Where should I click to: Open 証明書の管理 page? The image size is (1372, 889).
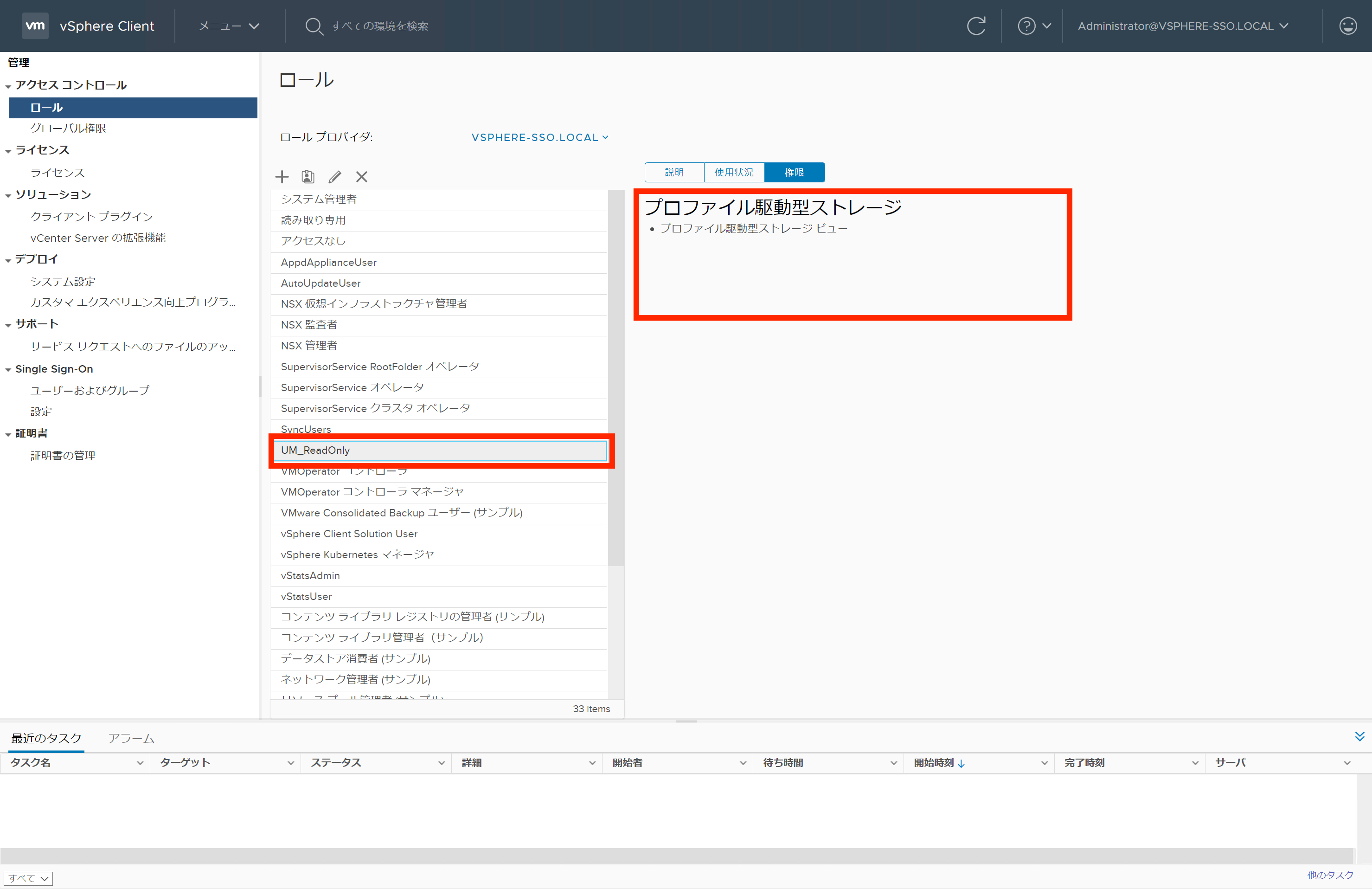[63, 456]
